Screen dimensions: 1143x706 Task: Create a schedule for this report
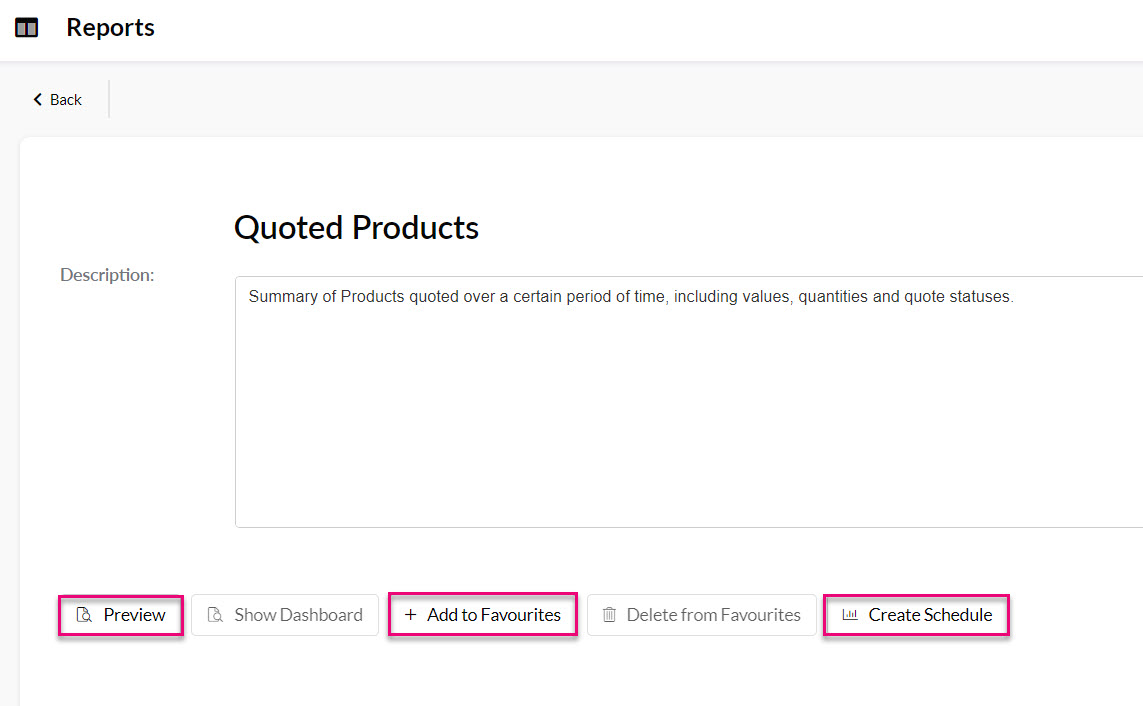[917, 615]
